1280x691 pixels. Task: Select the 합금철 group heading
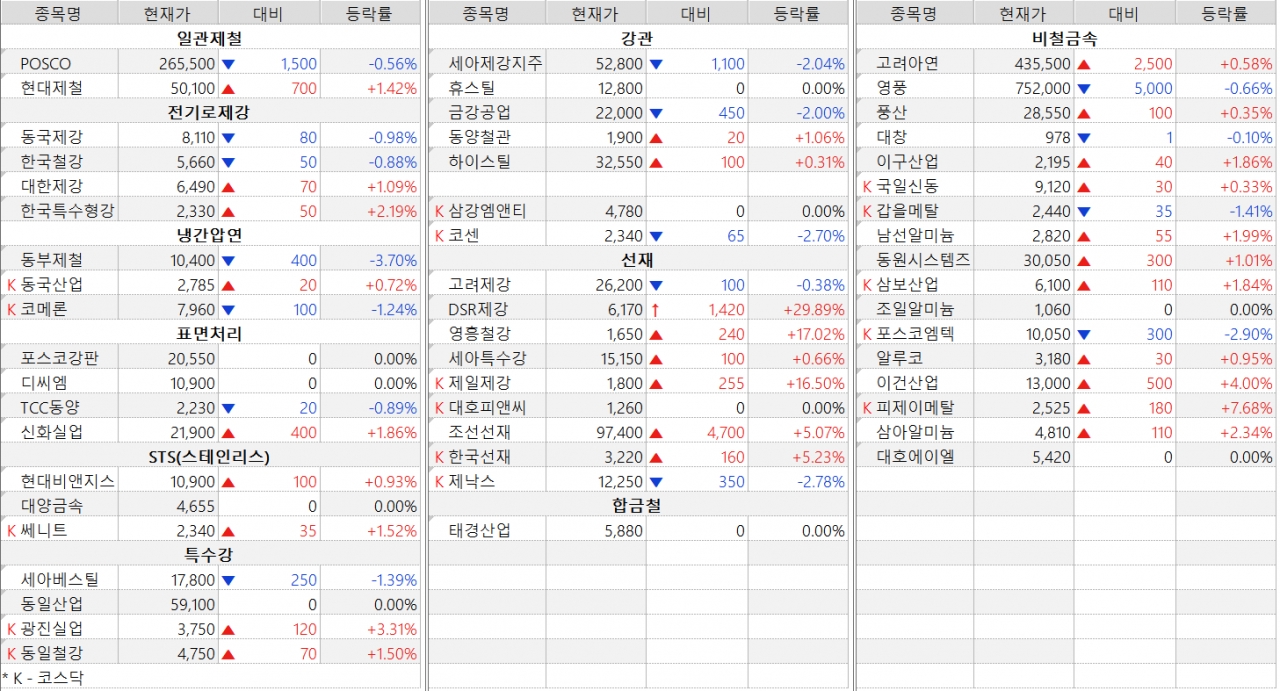coord(638,506)
